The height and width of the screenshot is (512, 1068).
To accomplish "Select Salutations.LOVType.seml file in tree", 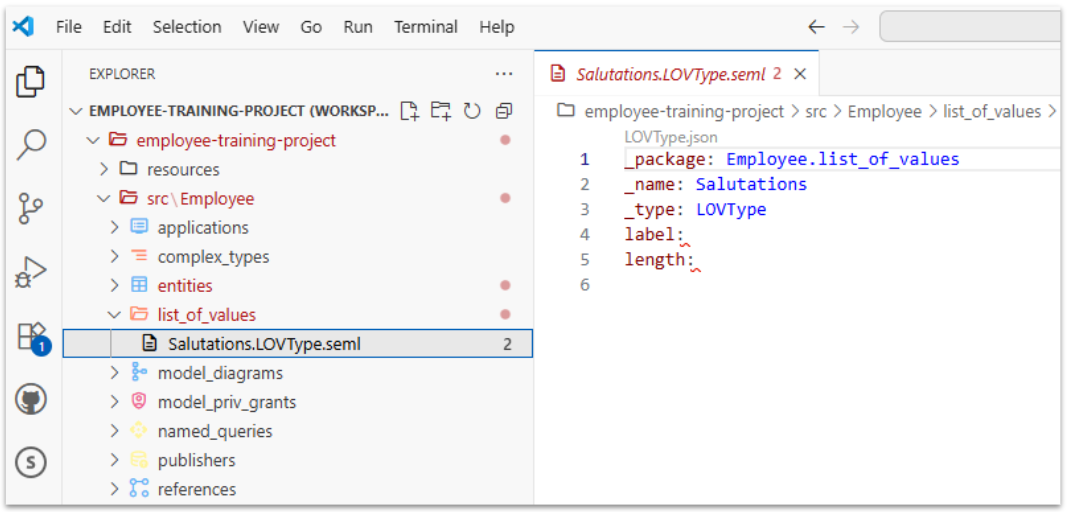I will click(x=264, y=344).
